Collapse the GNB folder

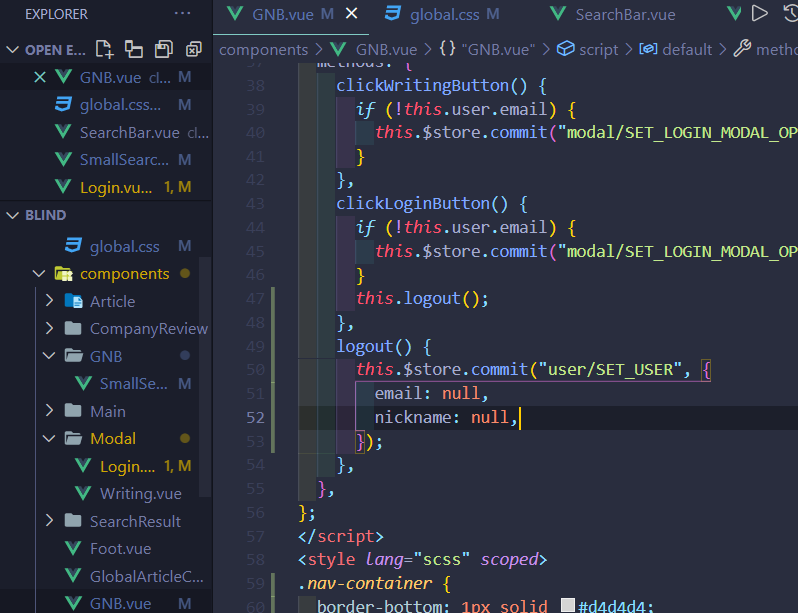(49, 356)
